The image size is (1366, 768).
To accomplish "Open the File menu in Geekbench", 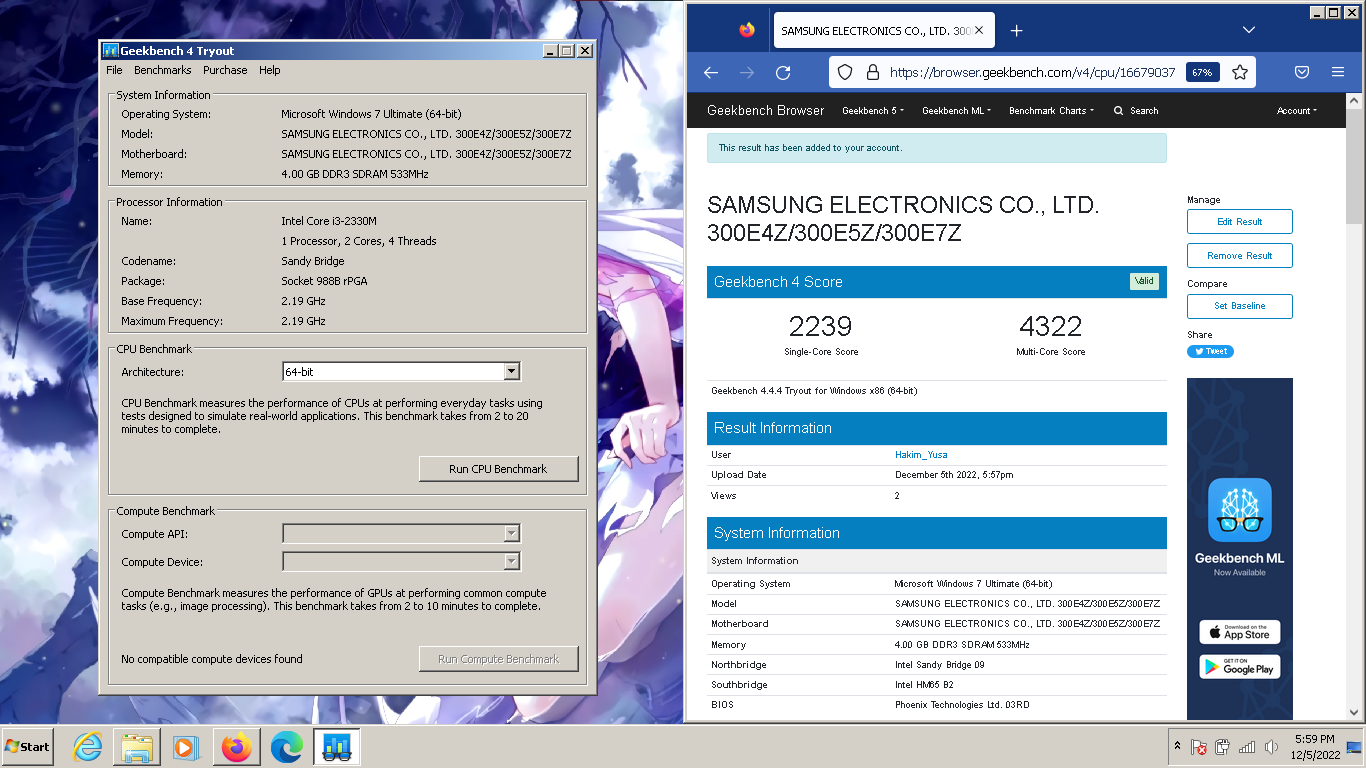I will [x=114, y=71].
